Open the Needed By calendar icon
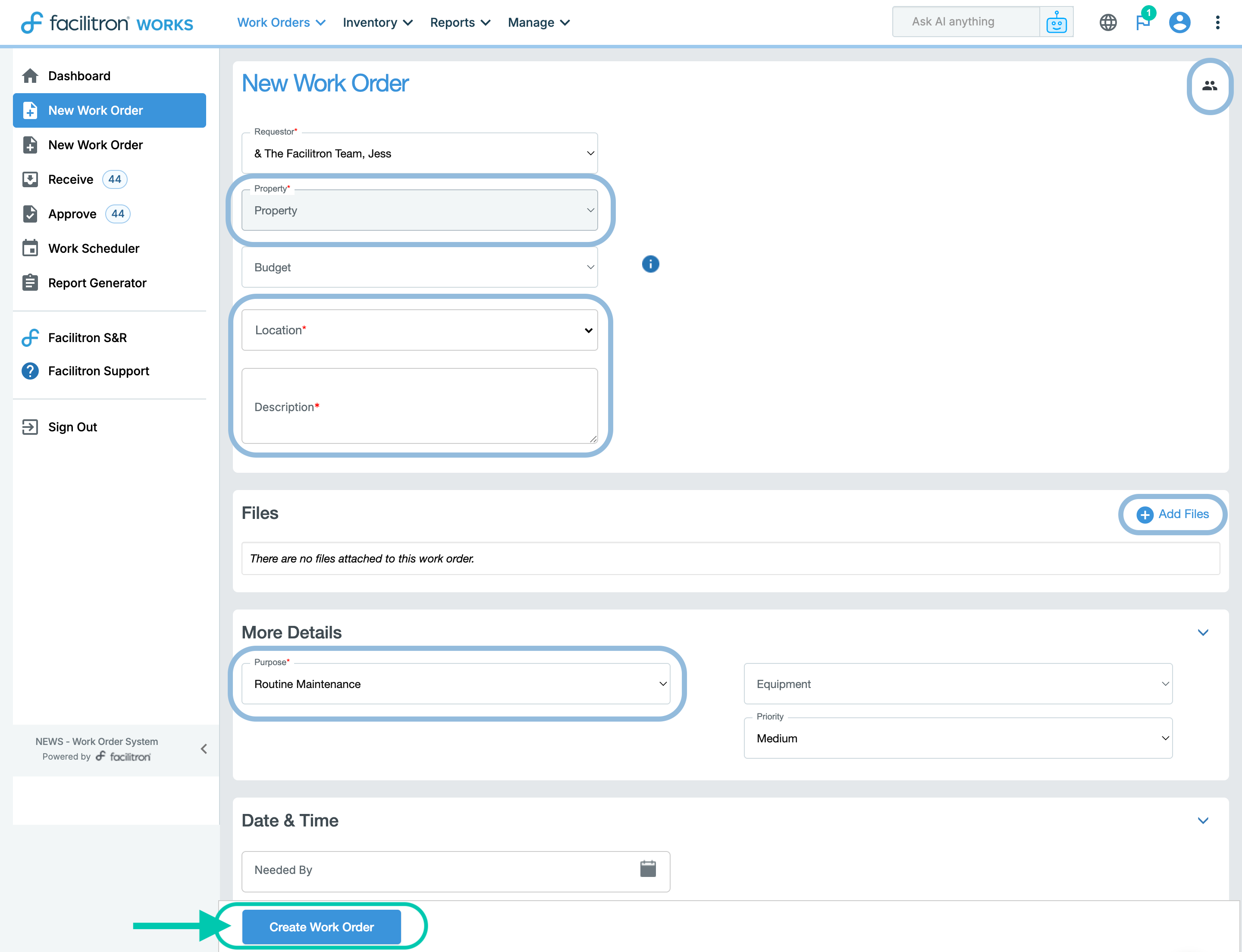This screenshot has width=1242, height=952. click(x=648, y=869)
